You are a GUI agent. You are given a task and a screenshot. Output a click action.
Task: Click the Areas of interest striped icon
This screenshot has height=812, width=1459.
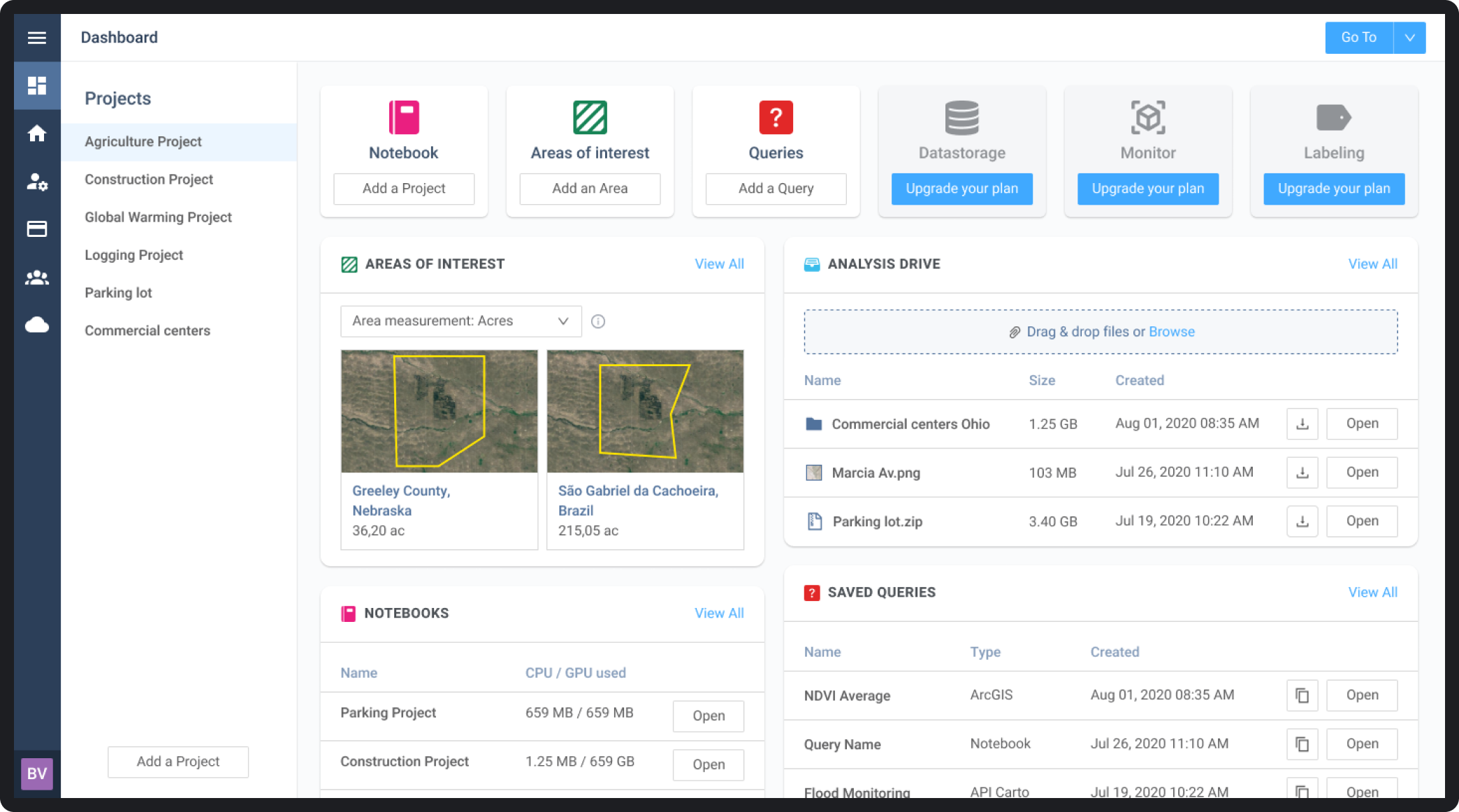tap(589, 117)
